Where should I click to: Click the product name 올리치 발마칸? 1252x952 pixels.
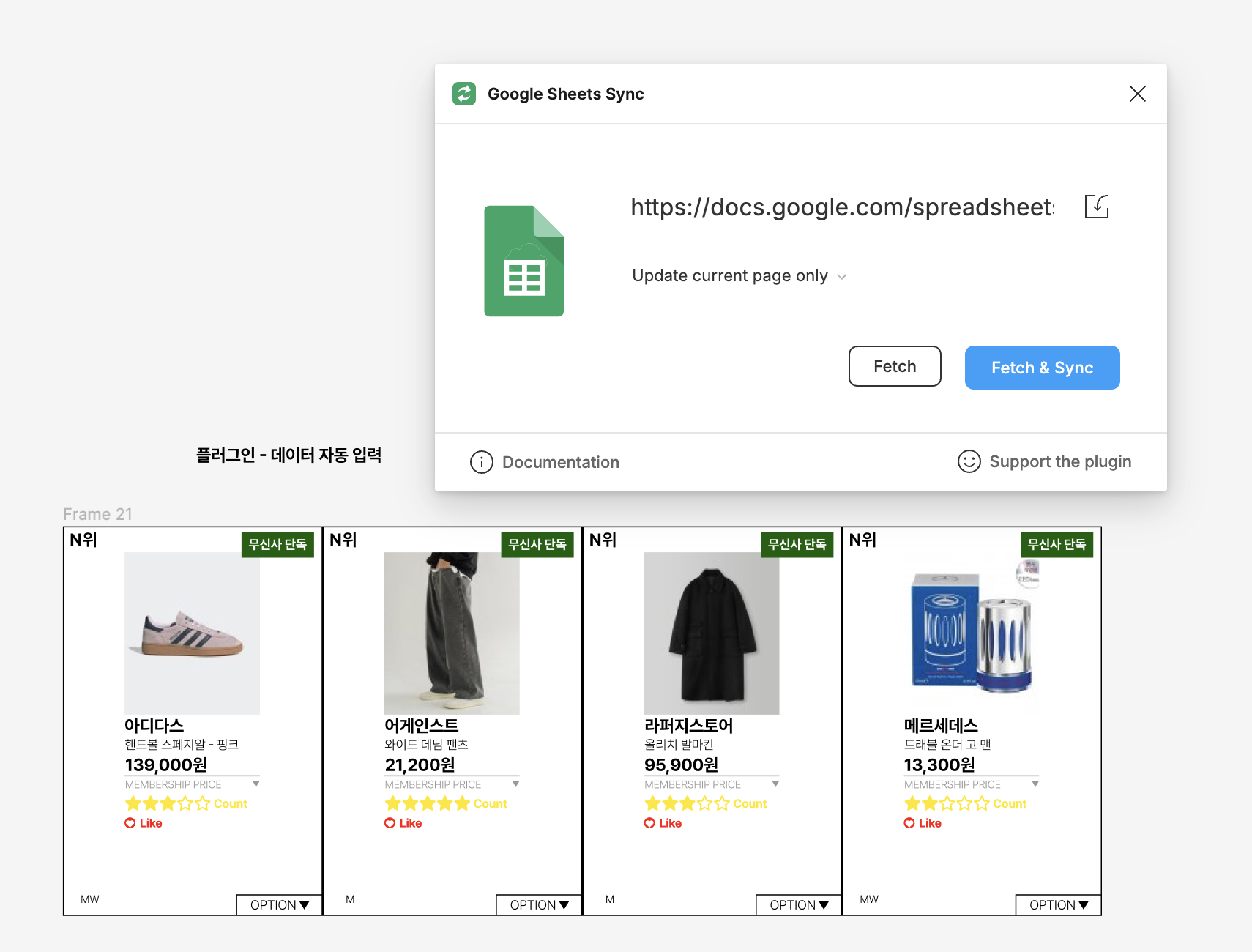coord(679,745)
